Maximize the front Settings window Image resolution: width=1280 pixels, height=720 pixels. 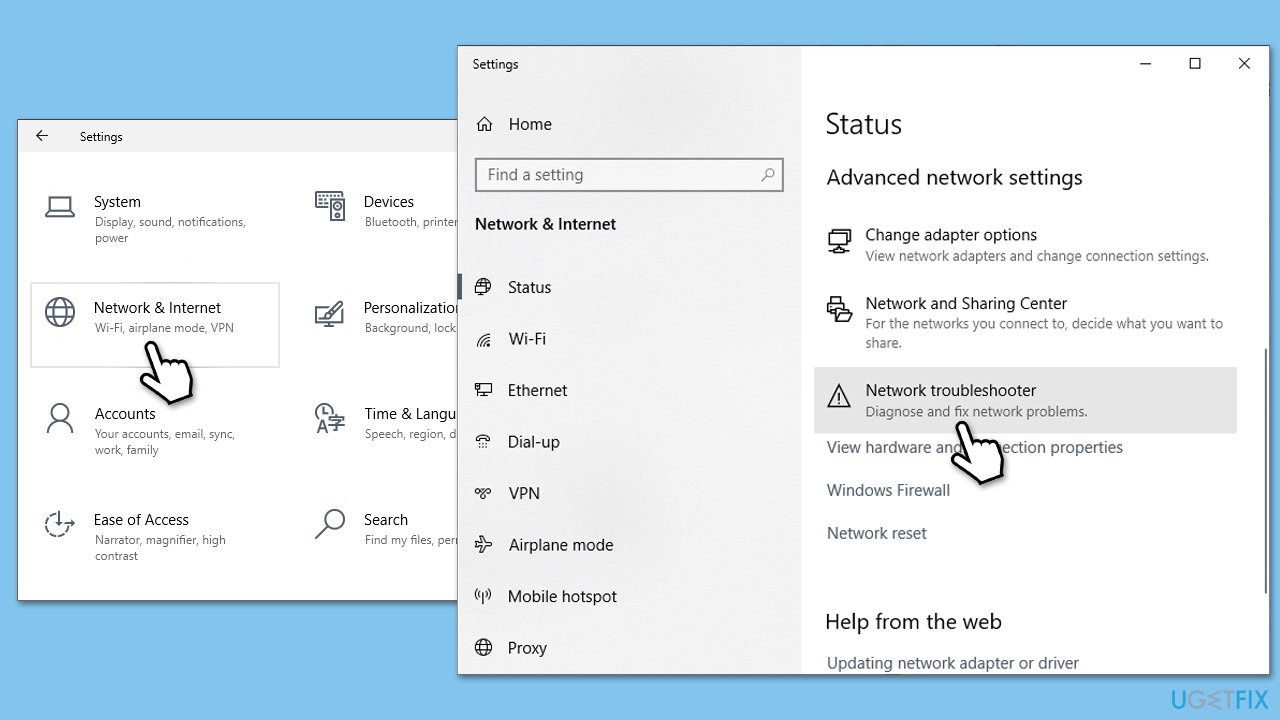(1194, 64)
